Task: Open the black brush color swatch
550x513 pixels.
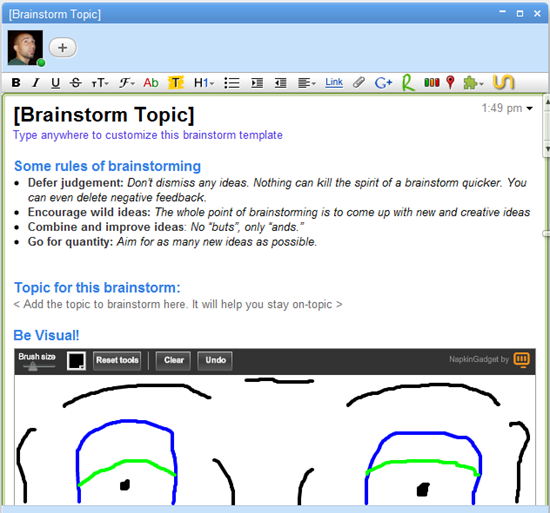Action: coord(76,361)
